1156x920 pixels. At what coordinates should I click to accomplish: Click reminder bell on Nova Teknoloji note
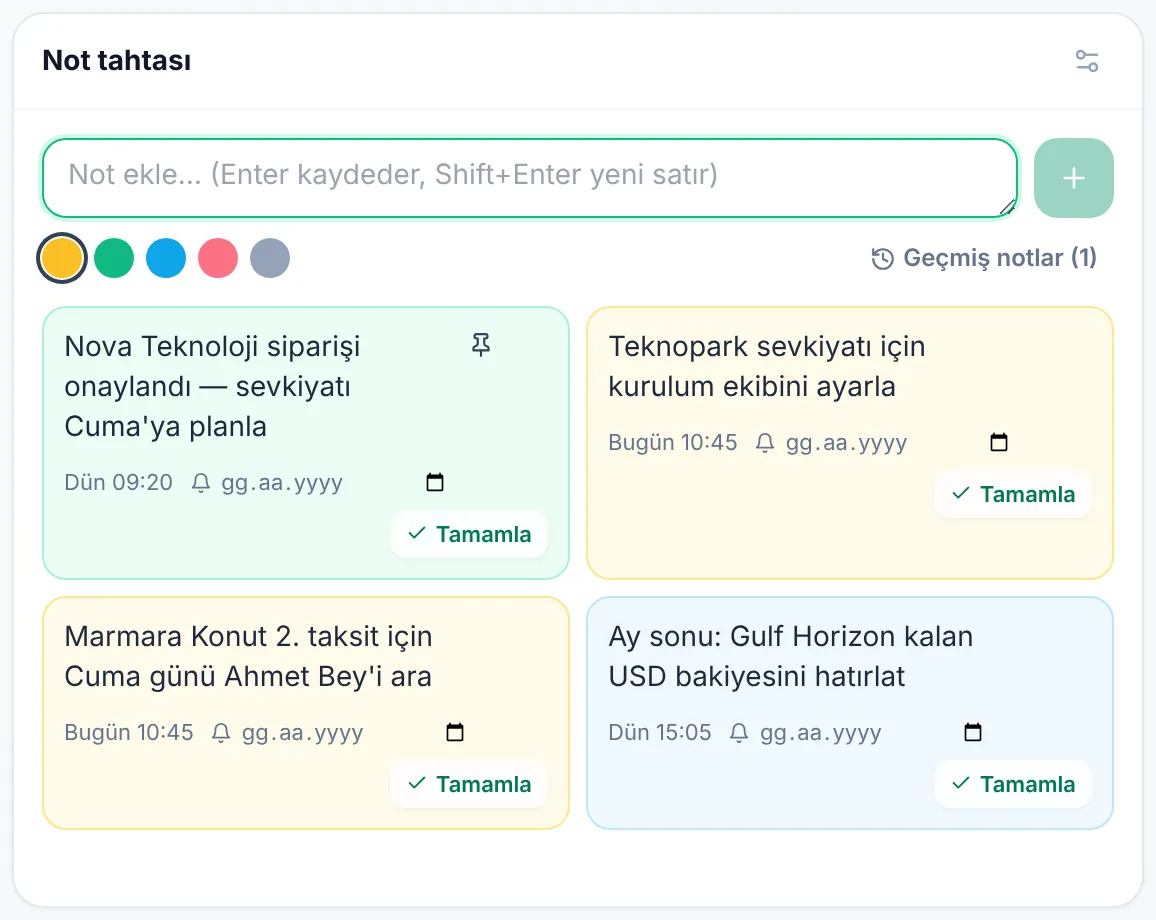pos(201,483)
